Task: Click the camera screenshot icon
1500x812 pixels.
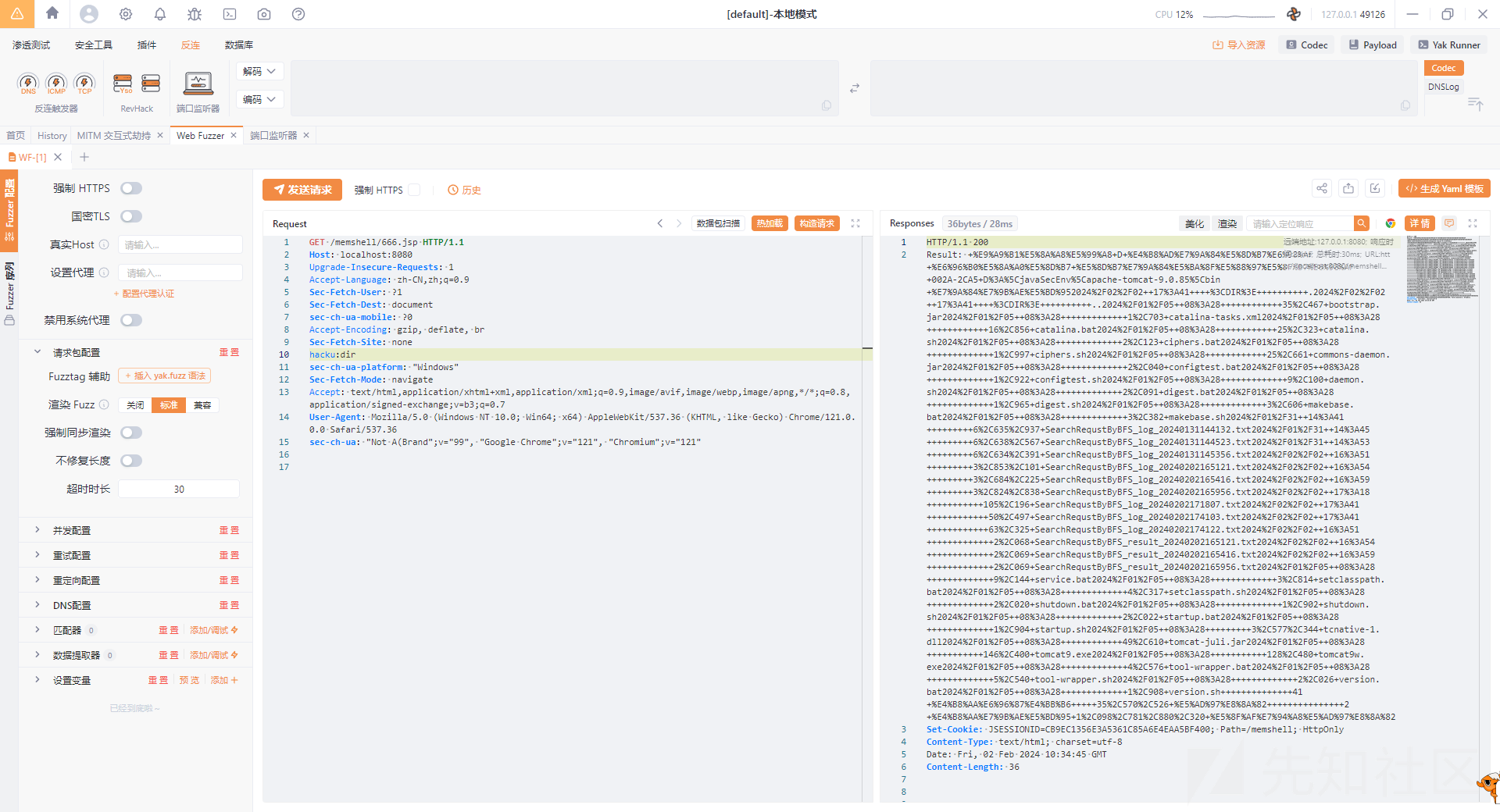Action: tap(264, 14)
